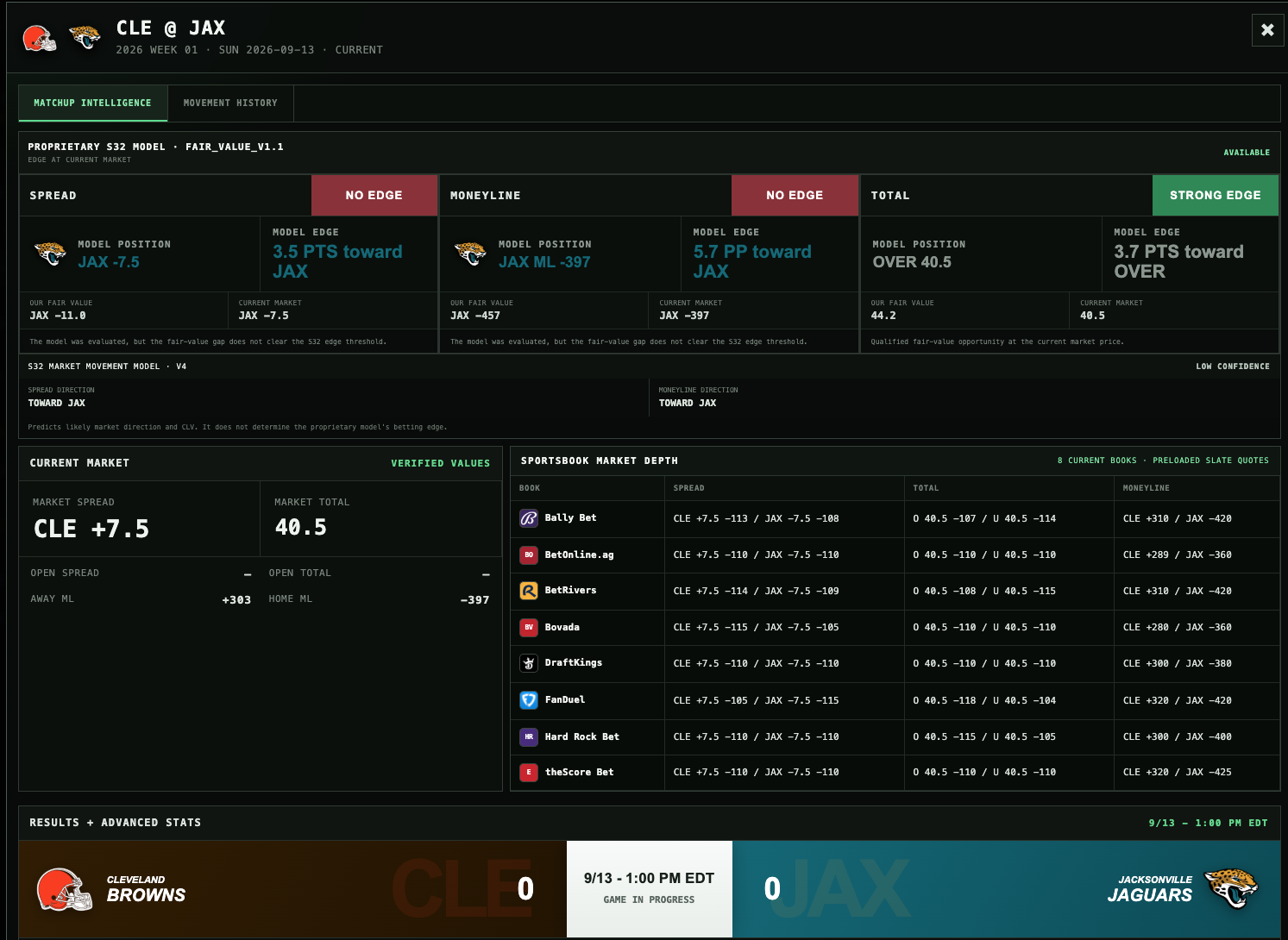Click 8 CURRENT BOOKS preloaded slate label
The height and width of the screenshot is (940, 1288).
pyautogui.click(x=1163, y=461)
